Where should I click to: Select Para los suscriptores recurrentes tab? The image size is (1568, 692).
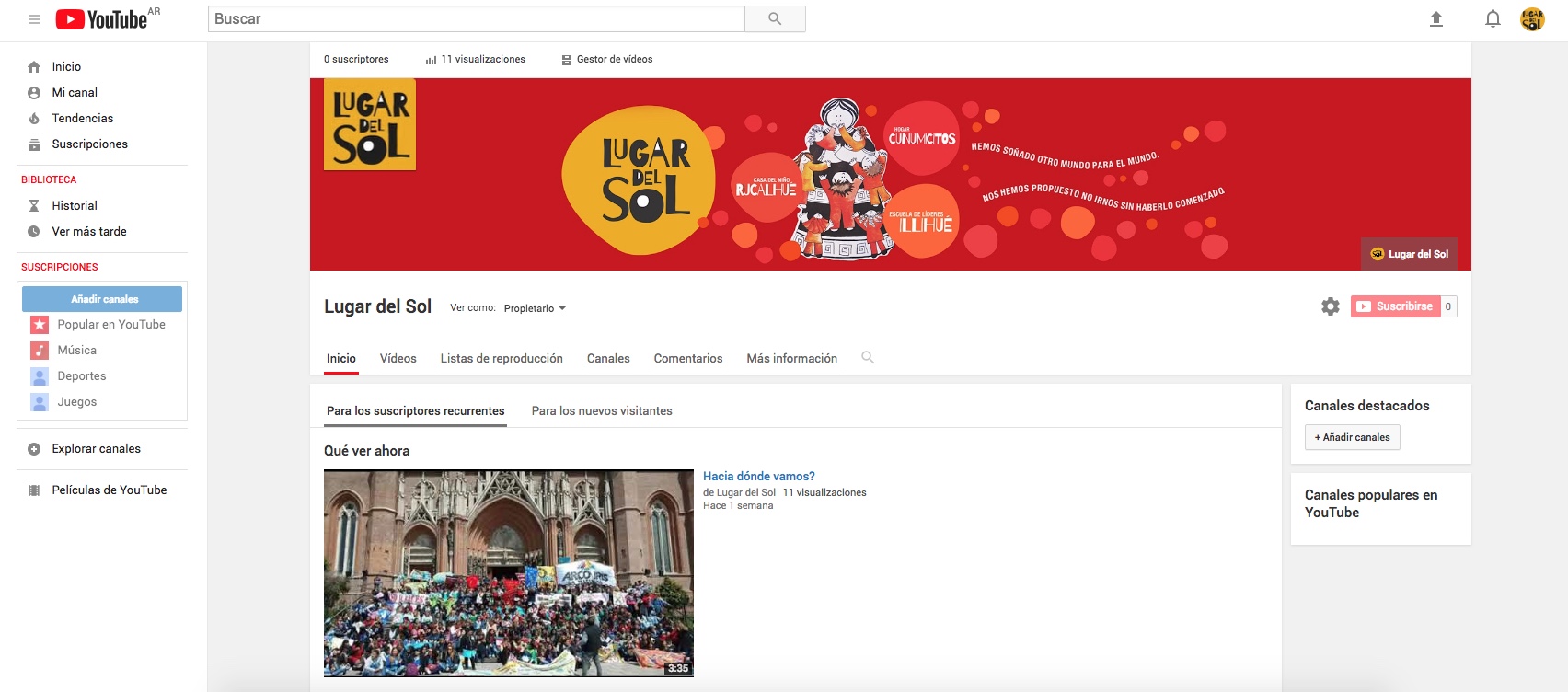coord(416,411)
